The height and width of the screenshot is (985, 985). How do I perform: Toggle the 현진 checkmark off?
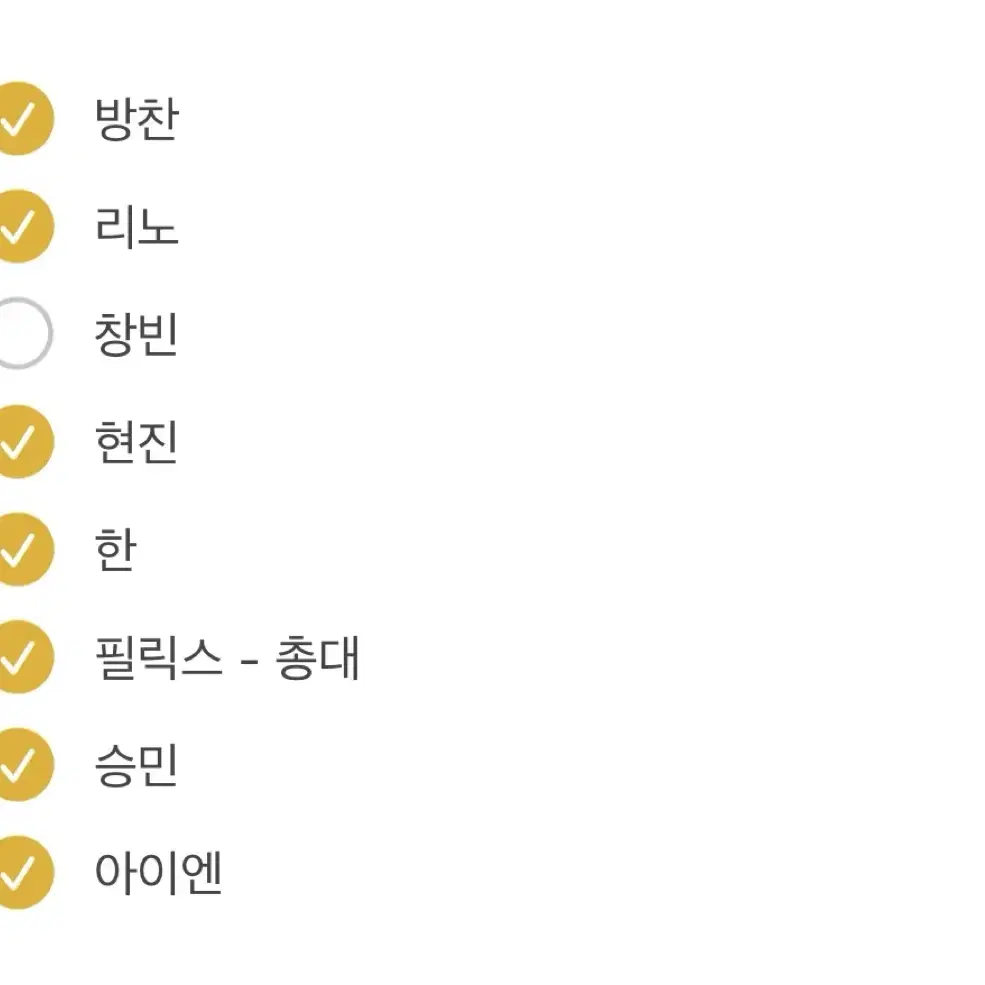click(x=23, y=442)
